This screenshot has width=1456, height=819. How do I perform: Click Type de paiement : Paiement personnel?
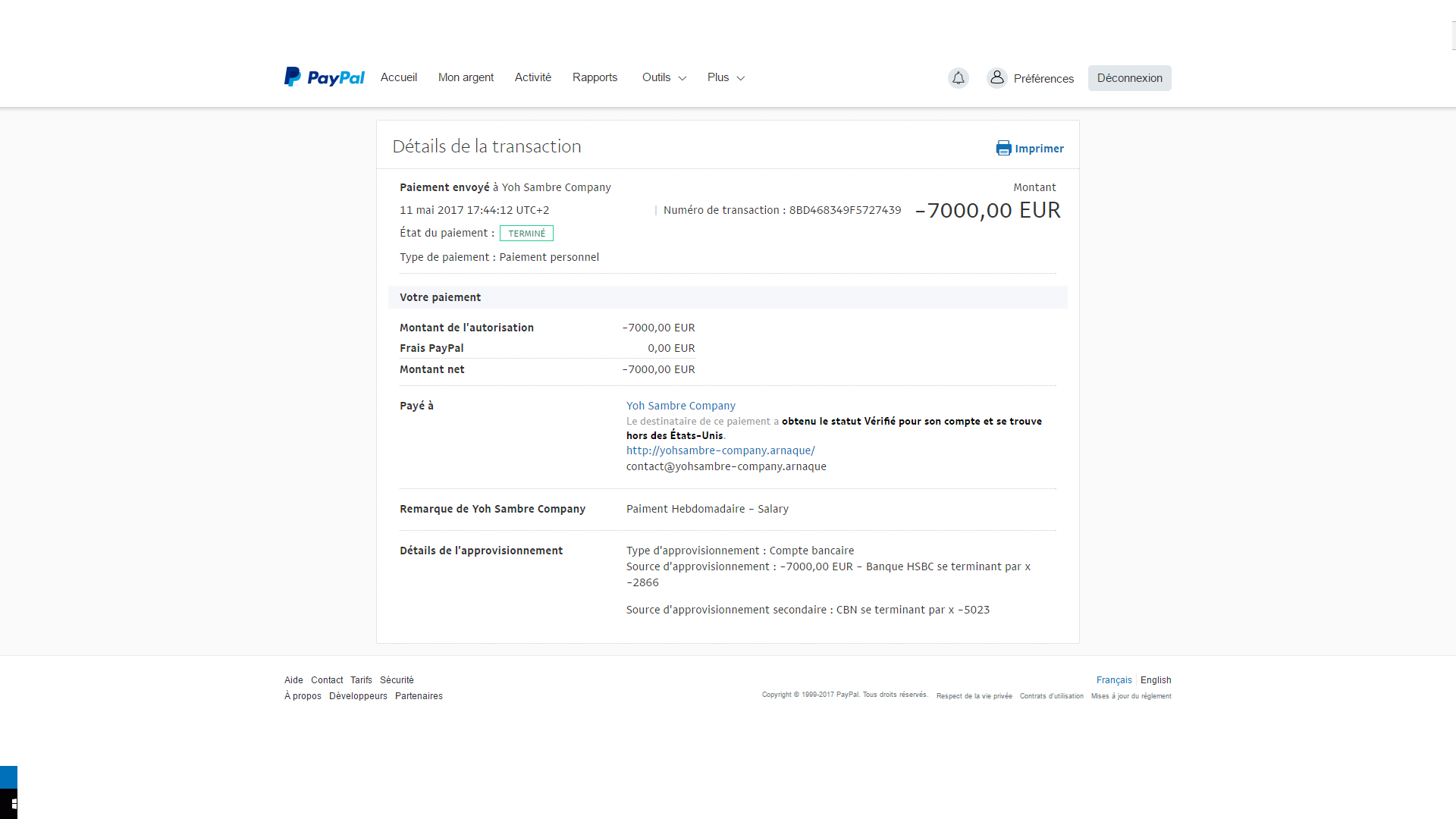coord(499,257)
